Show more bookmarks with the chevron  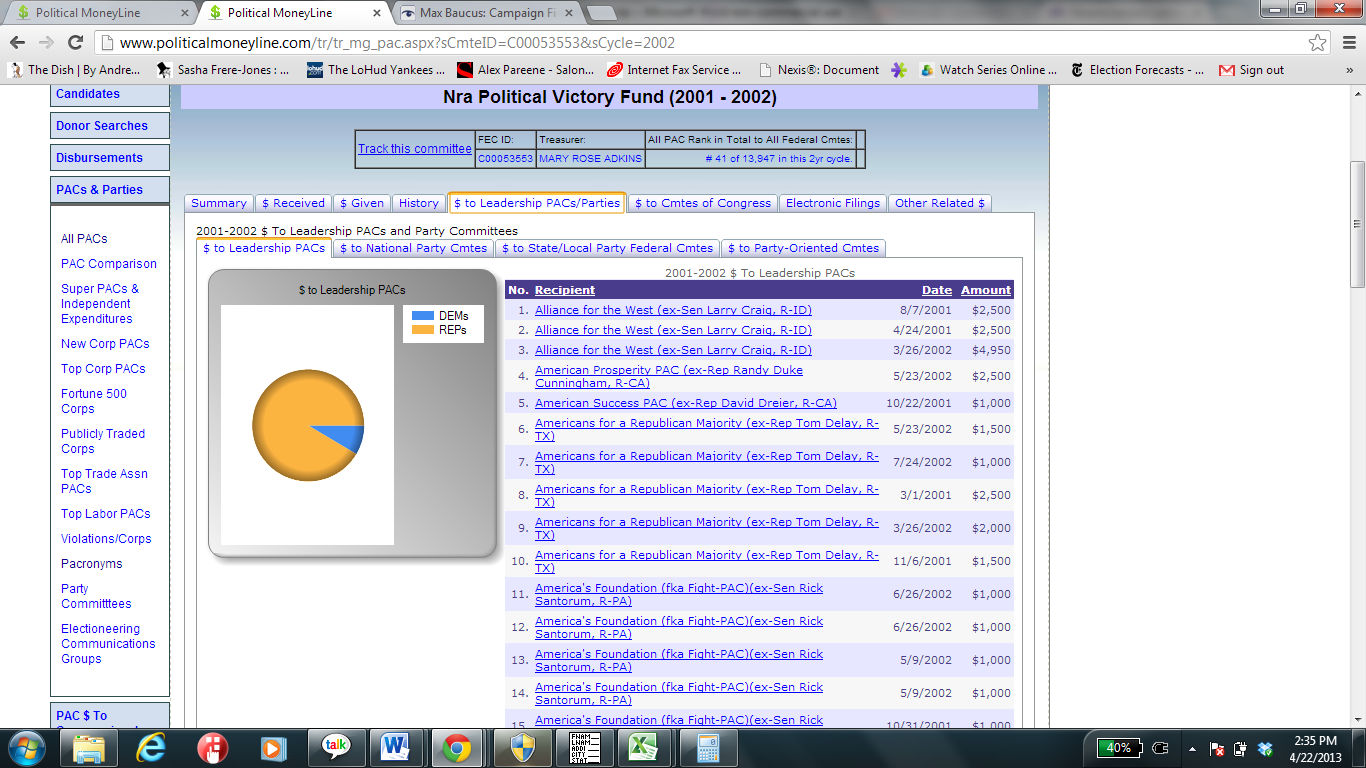[x=1349, y=70]
